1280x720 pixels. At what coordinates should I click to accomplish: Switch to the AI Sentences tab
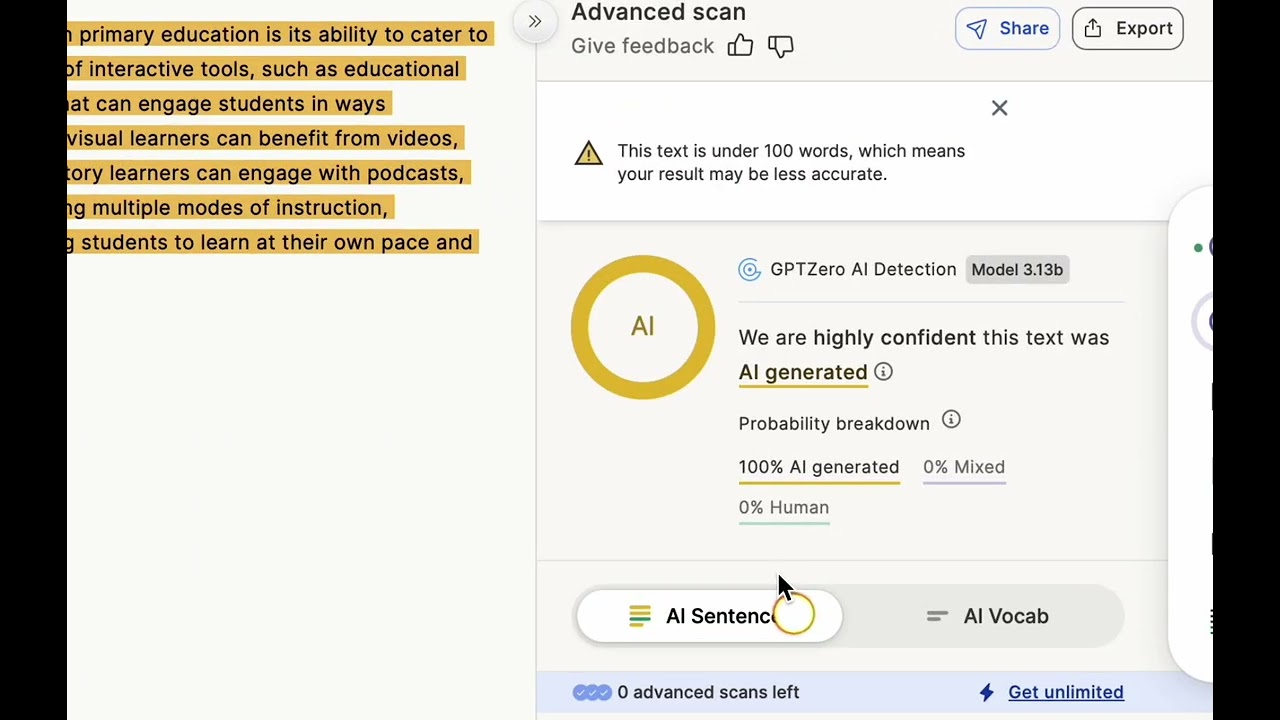[x=710, y=616]
